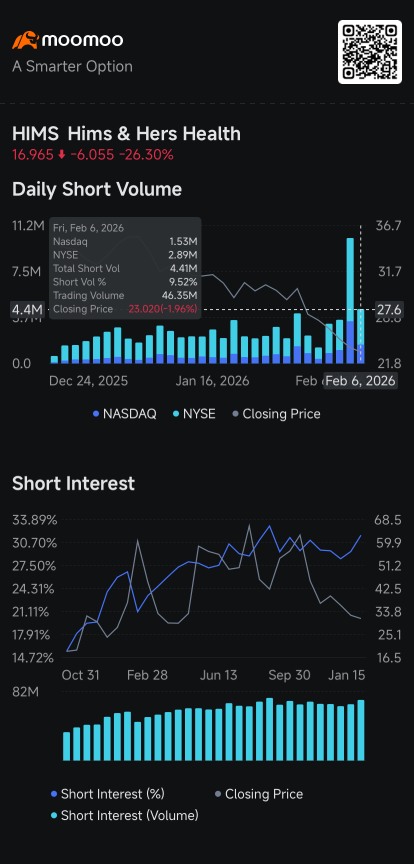Select the Feb 6, 2026 highlighted bar
Screen dimensions: 414x864
click(361, 336)
